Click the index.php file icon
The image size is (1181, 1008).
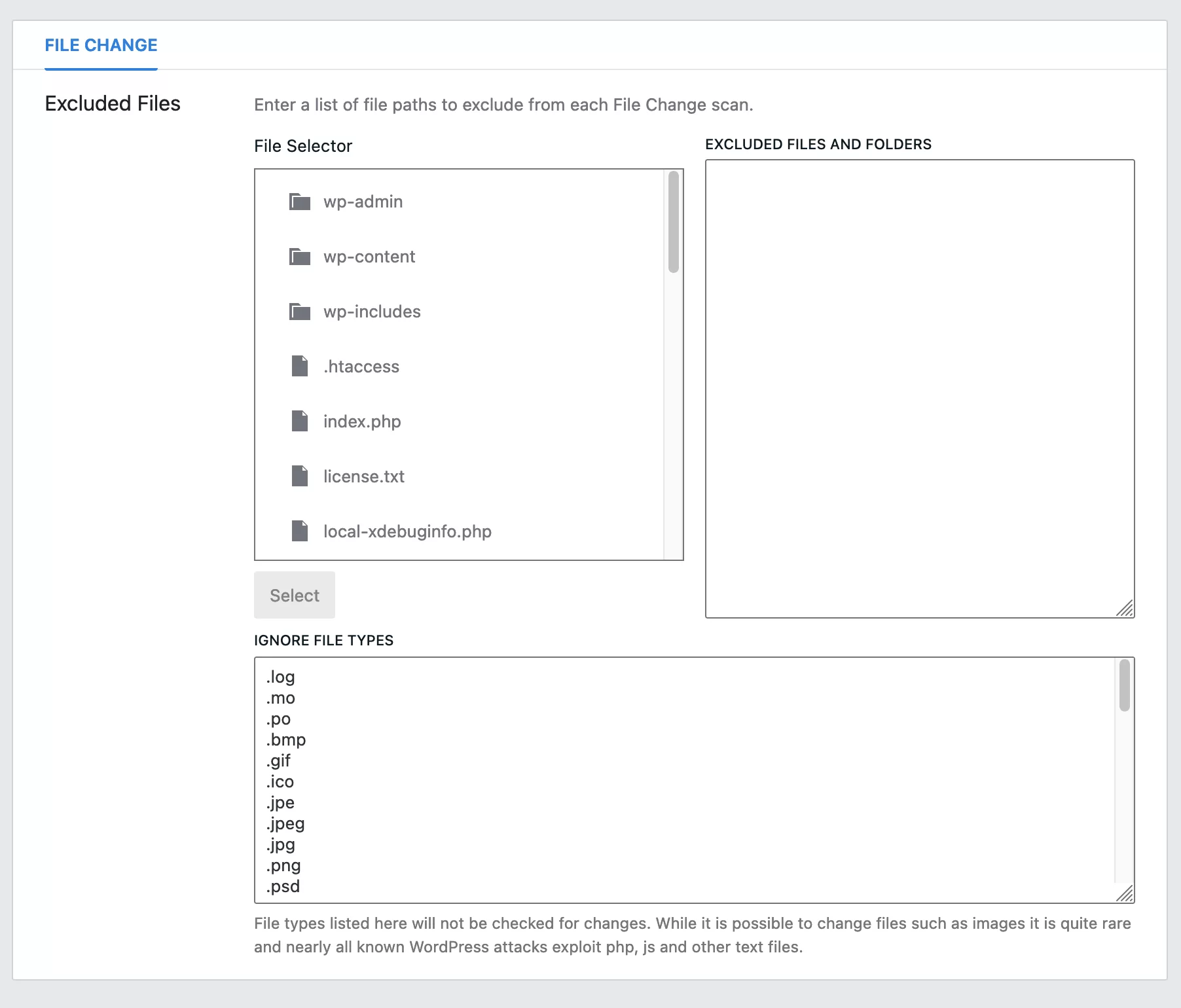pos(300,421)
